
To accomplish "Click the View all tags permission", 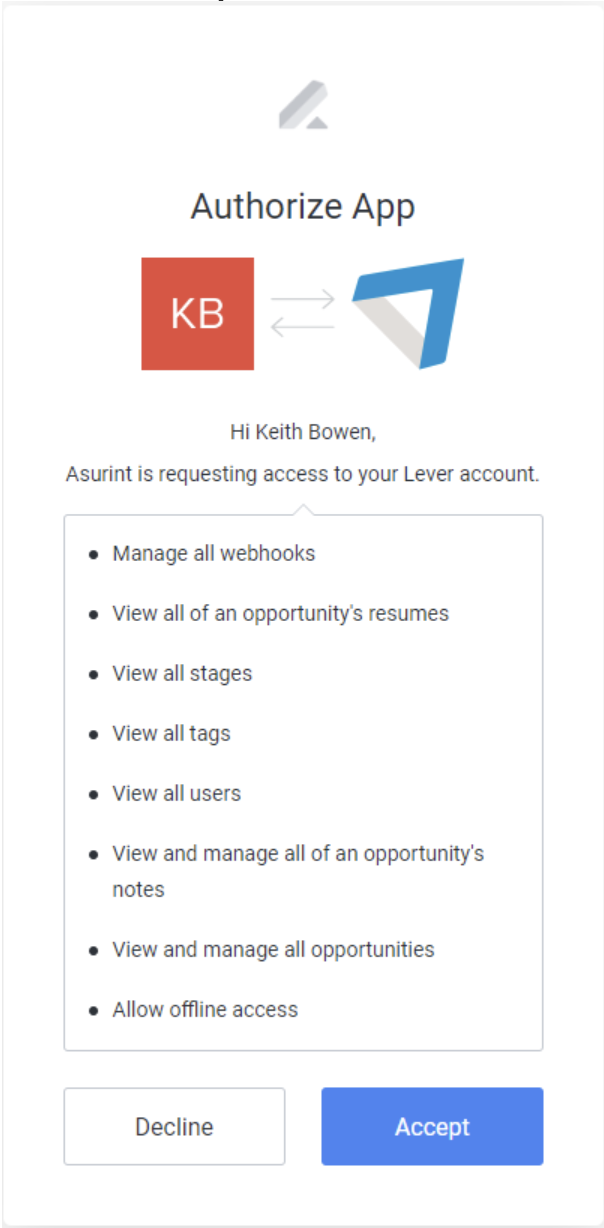I will 171,733.
